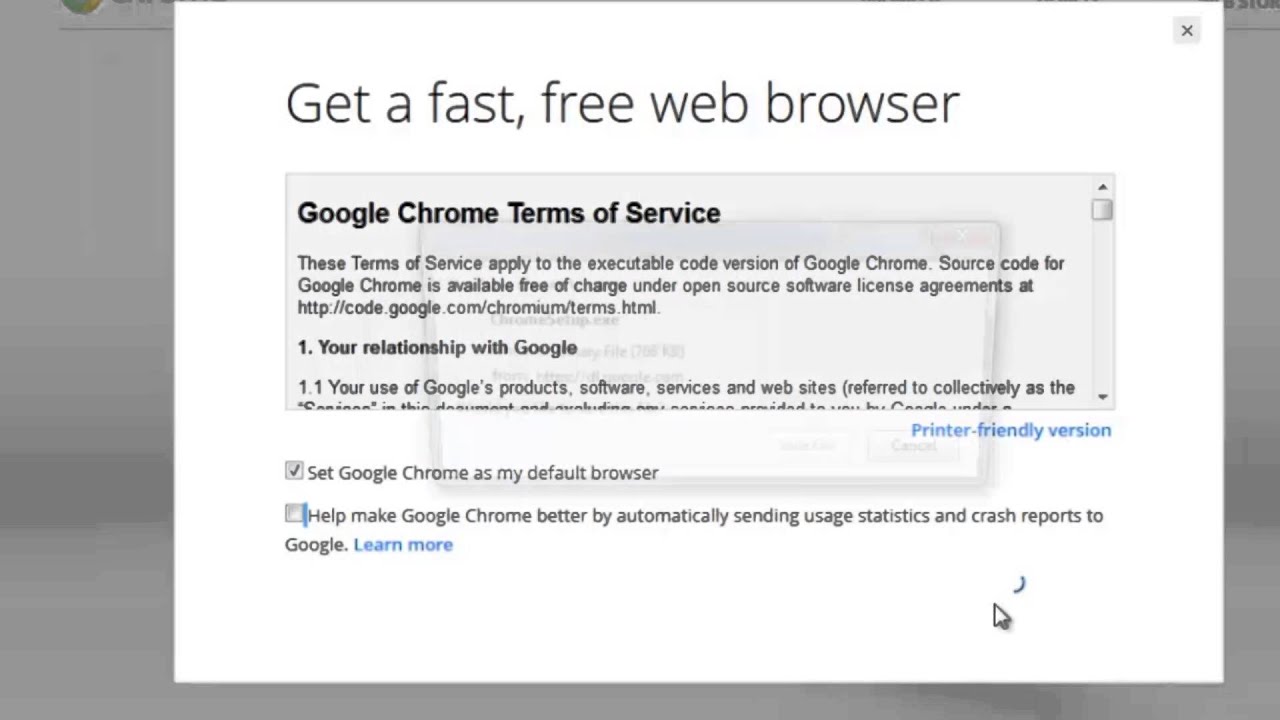Image resolution: width=1280 pixels, height=720 pixels.
Task: Close the 'Get a fast, free web browser' dialog
Action: [1187, 31]
